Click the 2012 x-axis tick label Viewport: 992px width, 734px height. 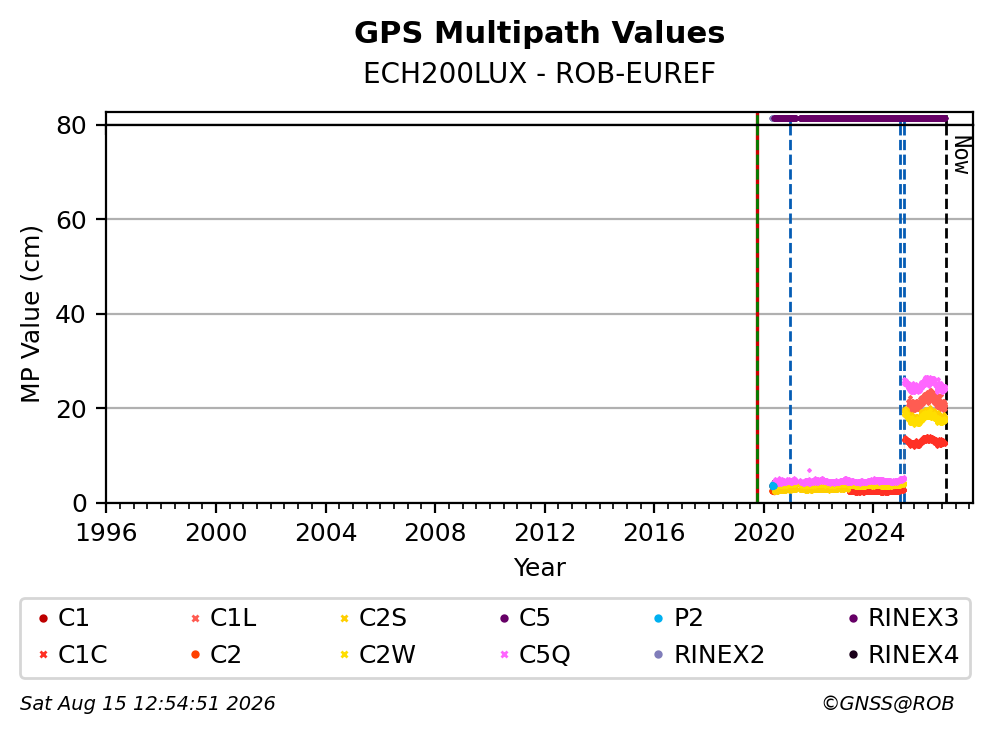pyautogui.click(x=545, y=533)
